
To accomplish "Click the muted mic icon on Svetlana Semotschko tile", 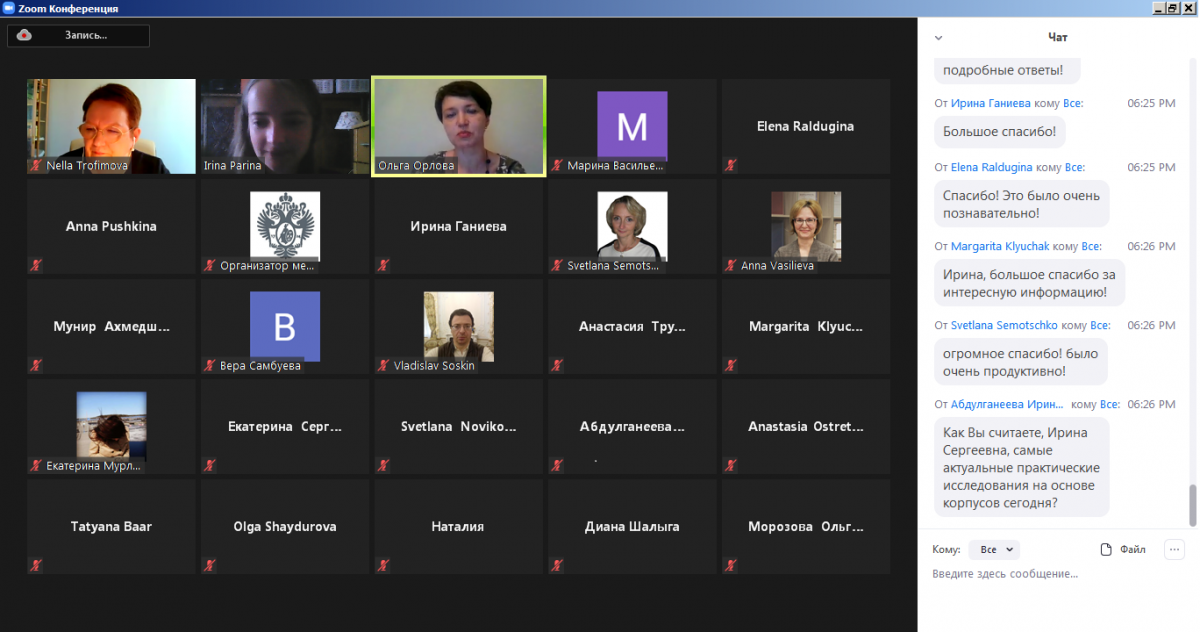I will coord(558,266).
